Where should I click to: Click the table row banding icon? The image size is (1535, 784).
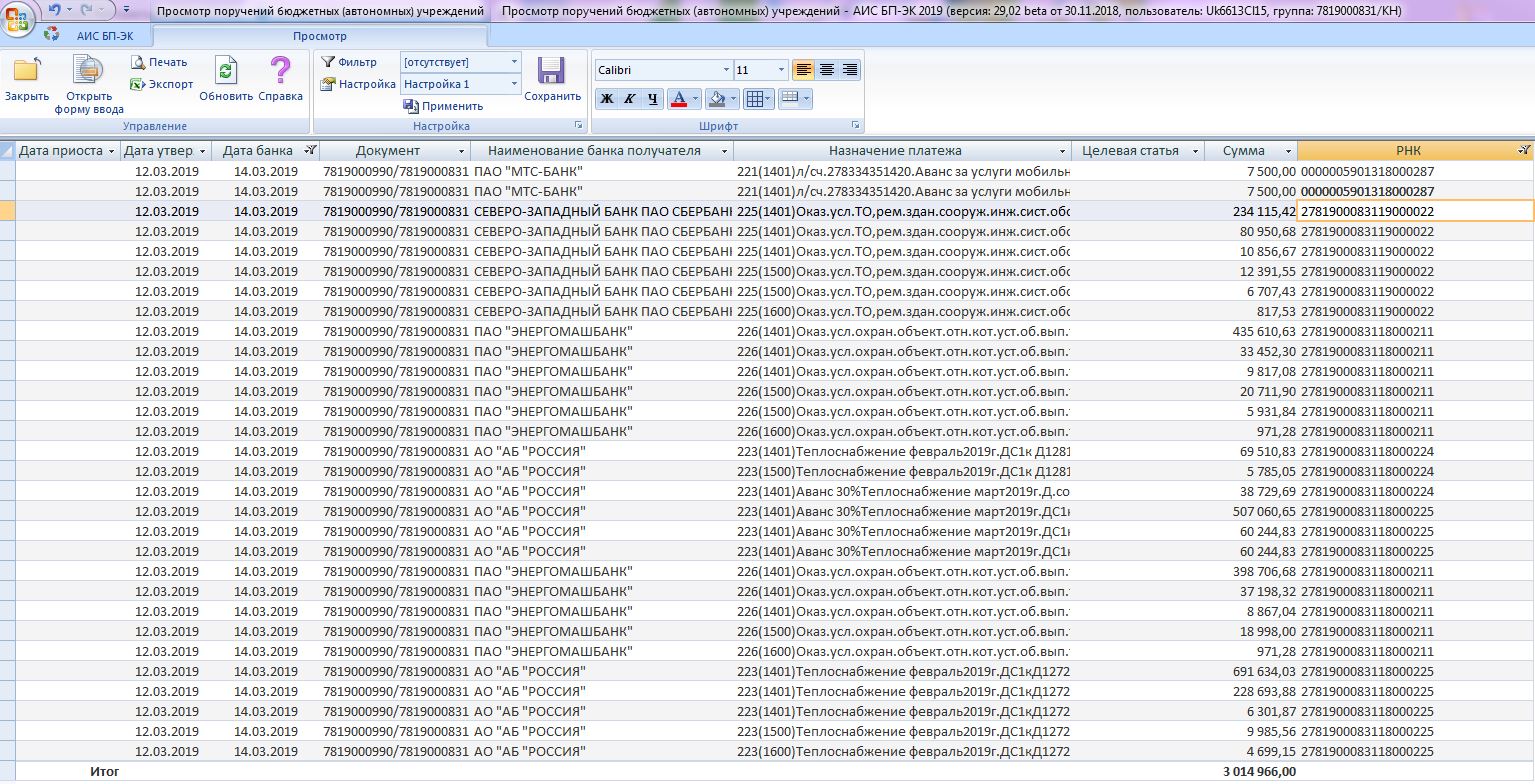789,99
